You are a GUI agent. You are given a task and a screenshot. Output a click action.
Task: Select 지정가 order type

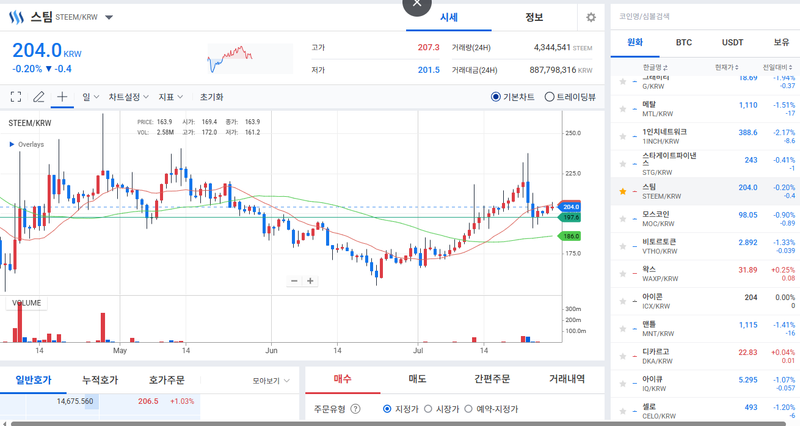point(387,409)
